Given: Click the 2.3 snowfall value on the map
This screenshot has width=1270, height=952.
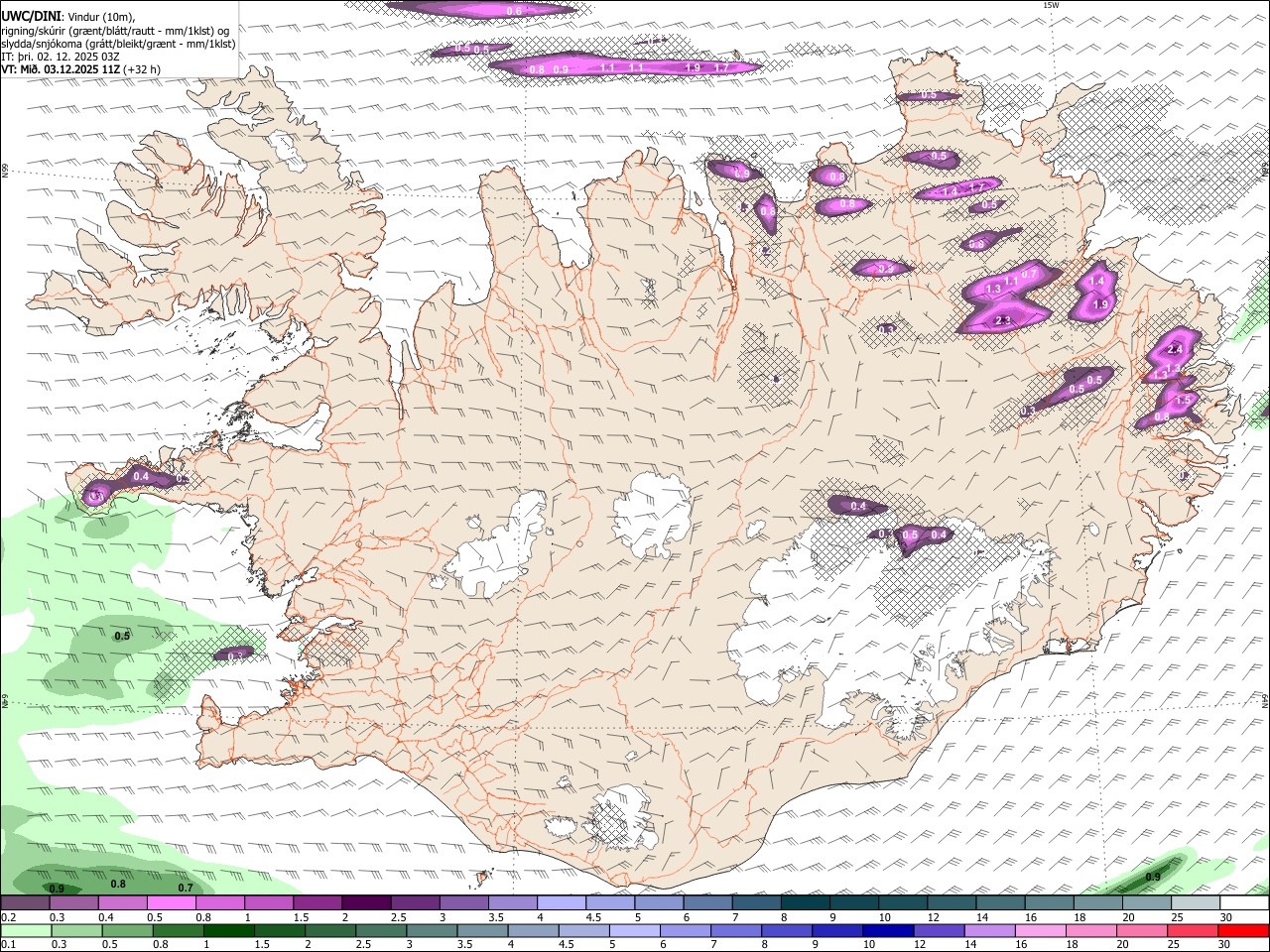Looking at the screenshot, I should click(x=1003, y=320).
